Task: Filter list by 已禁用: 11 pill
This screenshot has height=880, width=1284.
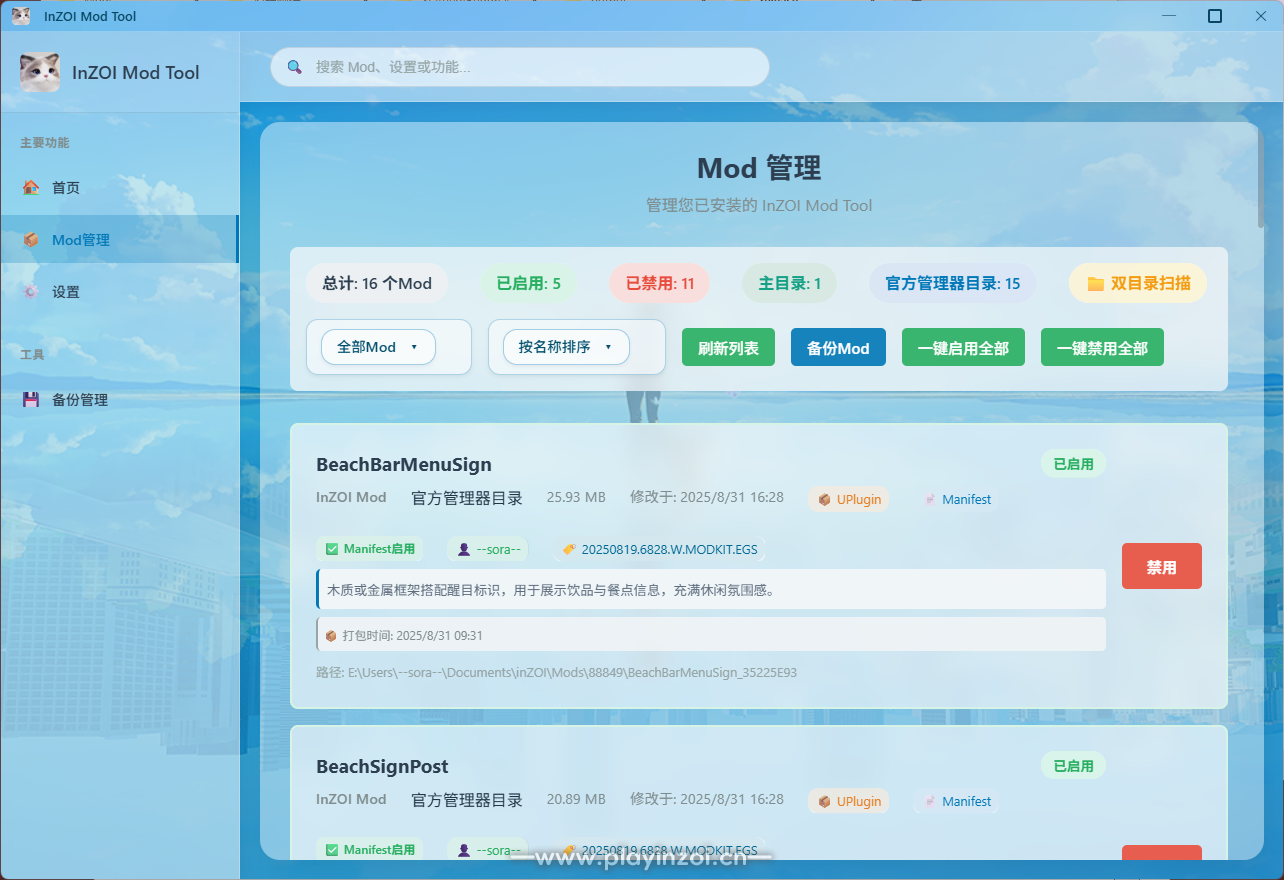Action: (x=659, y=283)
